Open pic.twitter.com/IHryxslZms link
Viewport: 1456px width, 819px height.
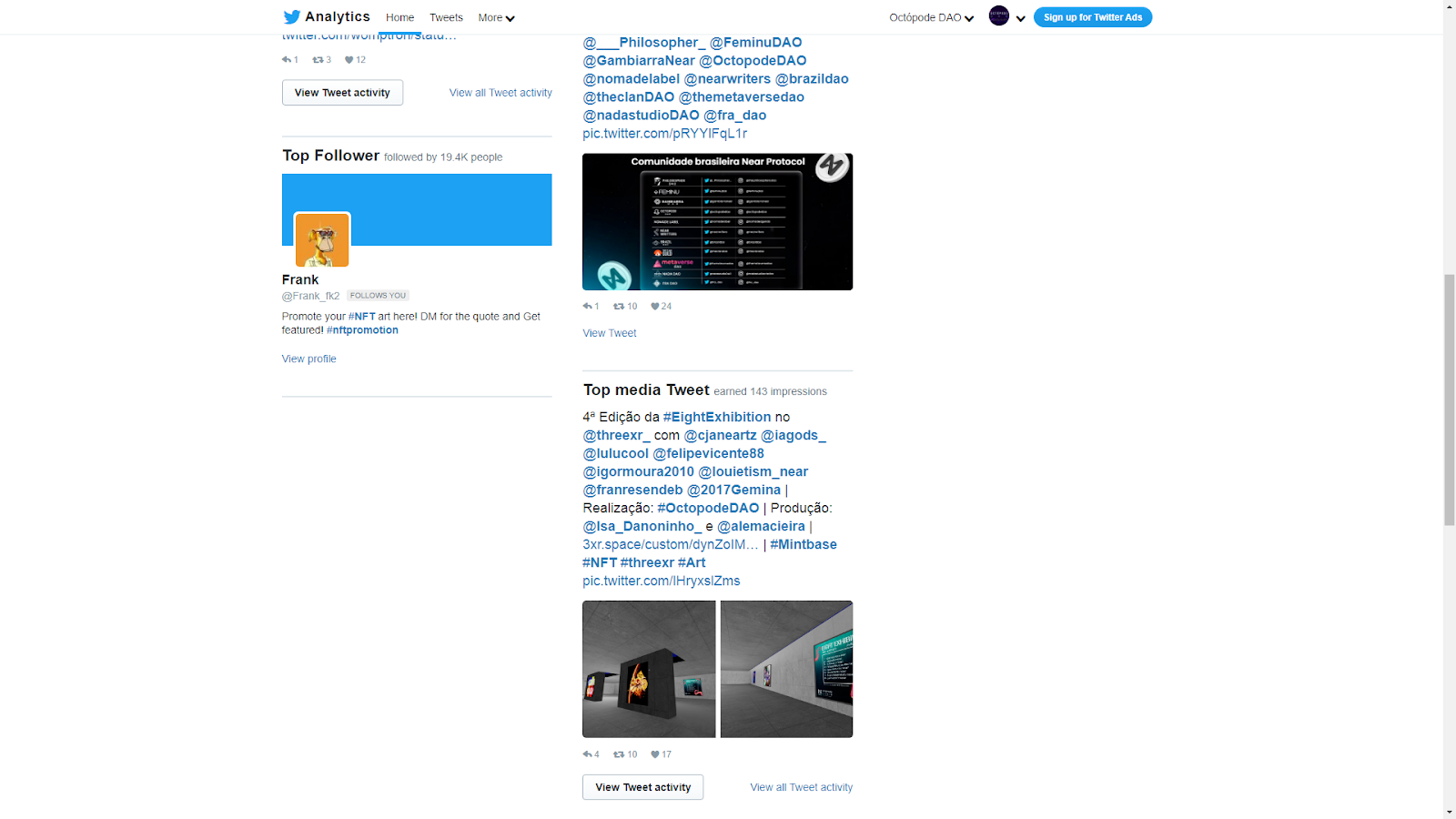pyautogui.click(x=662, y=581)
